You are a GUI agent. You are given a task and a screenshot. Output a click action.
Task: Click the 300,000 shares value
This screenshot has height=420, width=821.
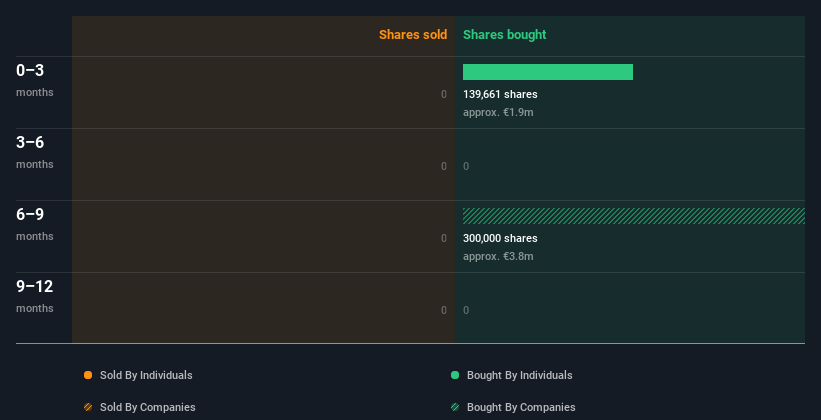(500, 238)
